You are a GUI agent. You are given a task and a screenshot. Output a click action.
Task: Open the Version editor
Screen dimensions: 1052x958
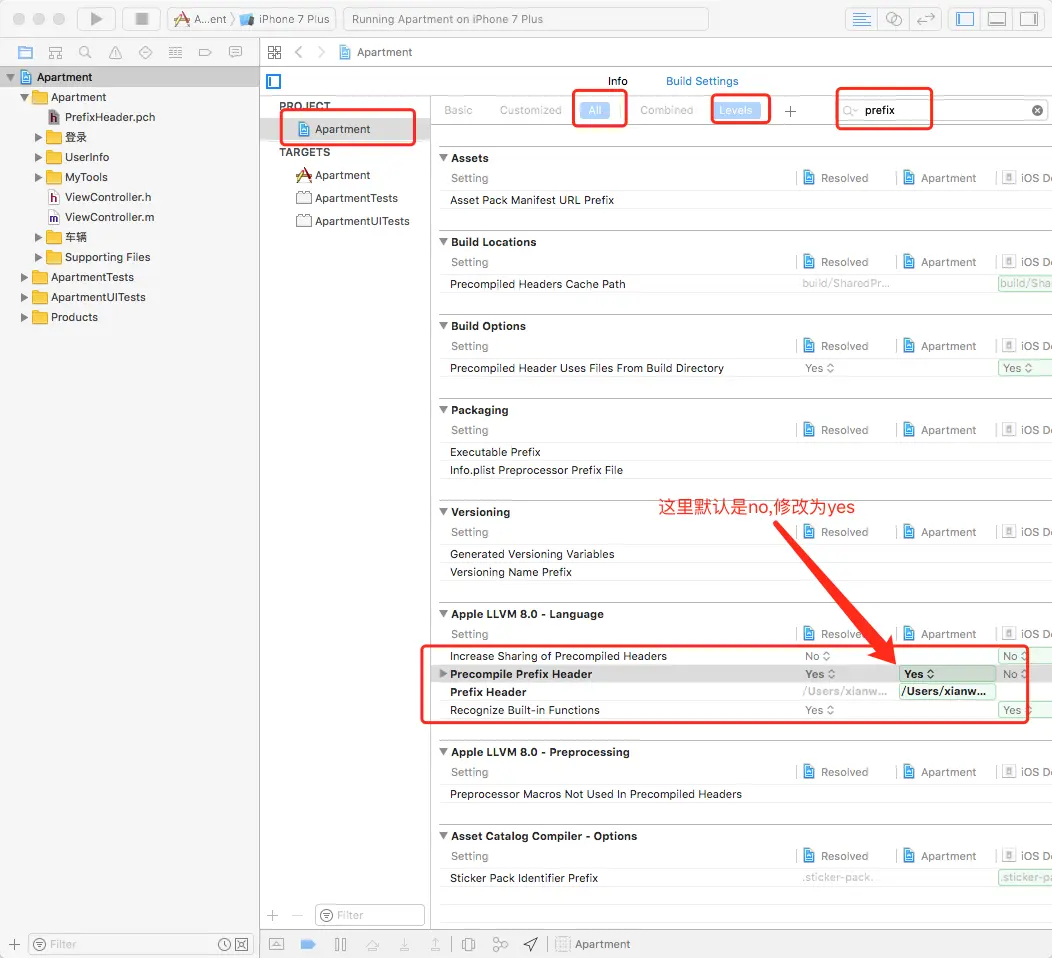pyautogui.click(x=926, y=19)
